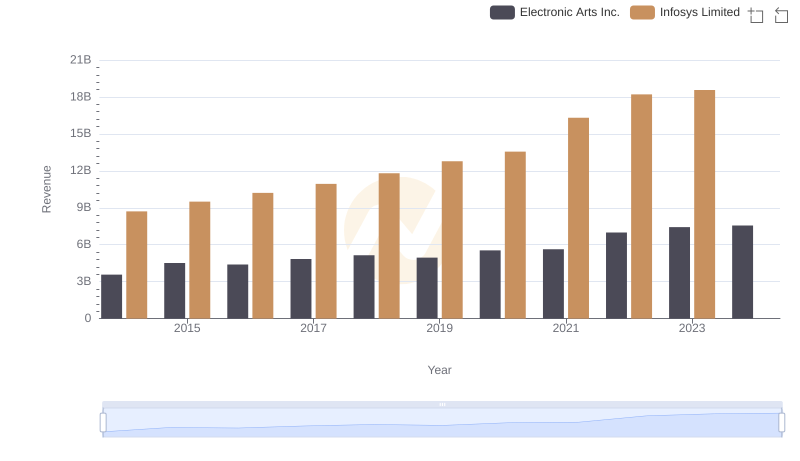800x461 pixels.
Task: Click the '6B' y-axis label
Action: [x=84, y=244]
